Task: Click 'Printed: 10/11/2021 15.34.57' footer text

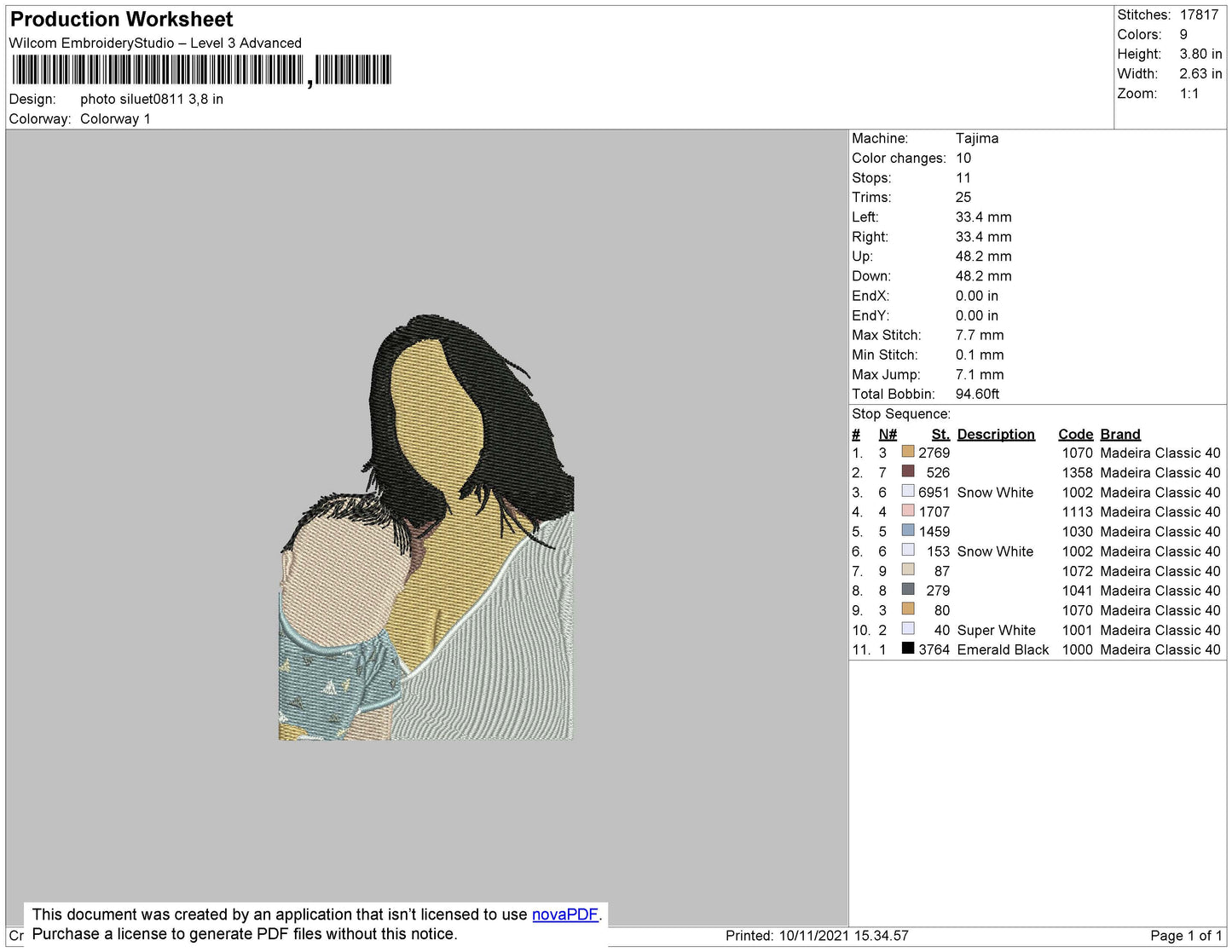Action: pos(817,936)
